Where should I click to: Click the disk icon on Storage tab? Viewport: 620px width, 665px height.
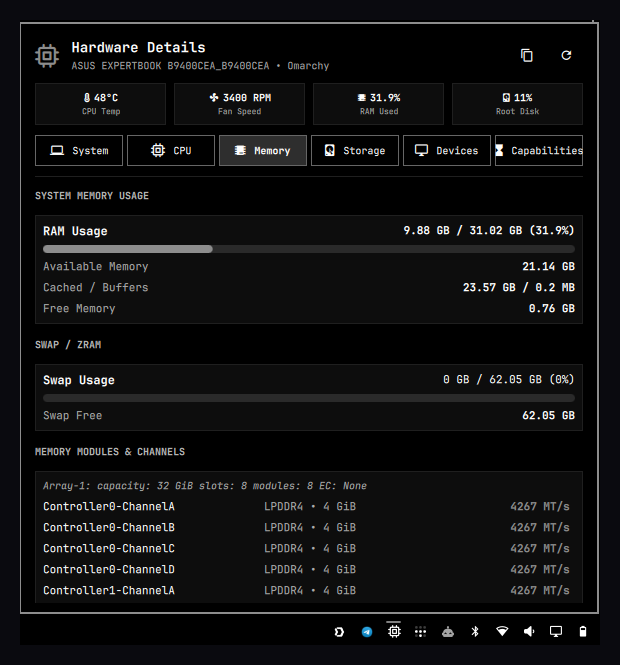(x=330, y=151)
